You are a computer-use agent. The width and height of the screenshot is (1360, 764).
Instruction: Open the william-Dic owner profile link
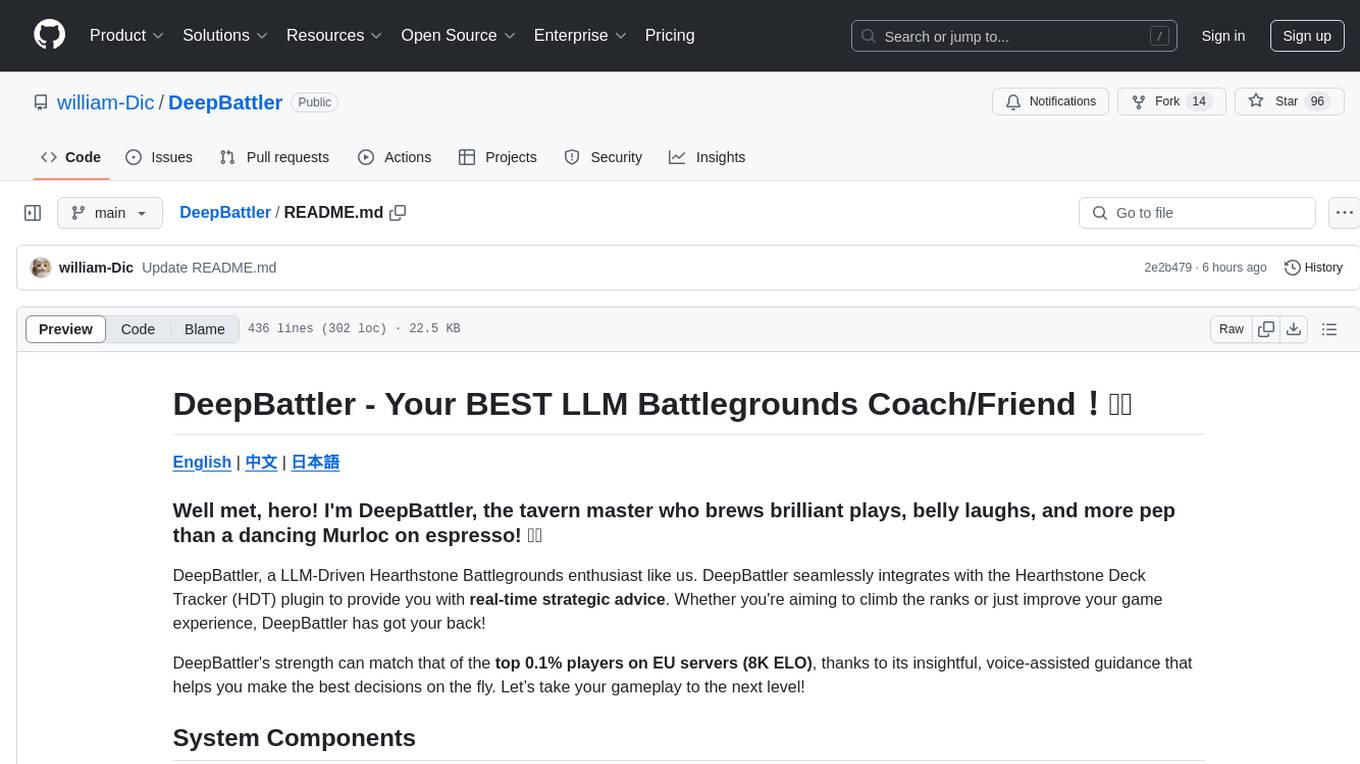[106, 102]
